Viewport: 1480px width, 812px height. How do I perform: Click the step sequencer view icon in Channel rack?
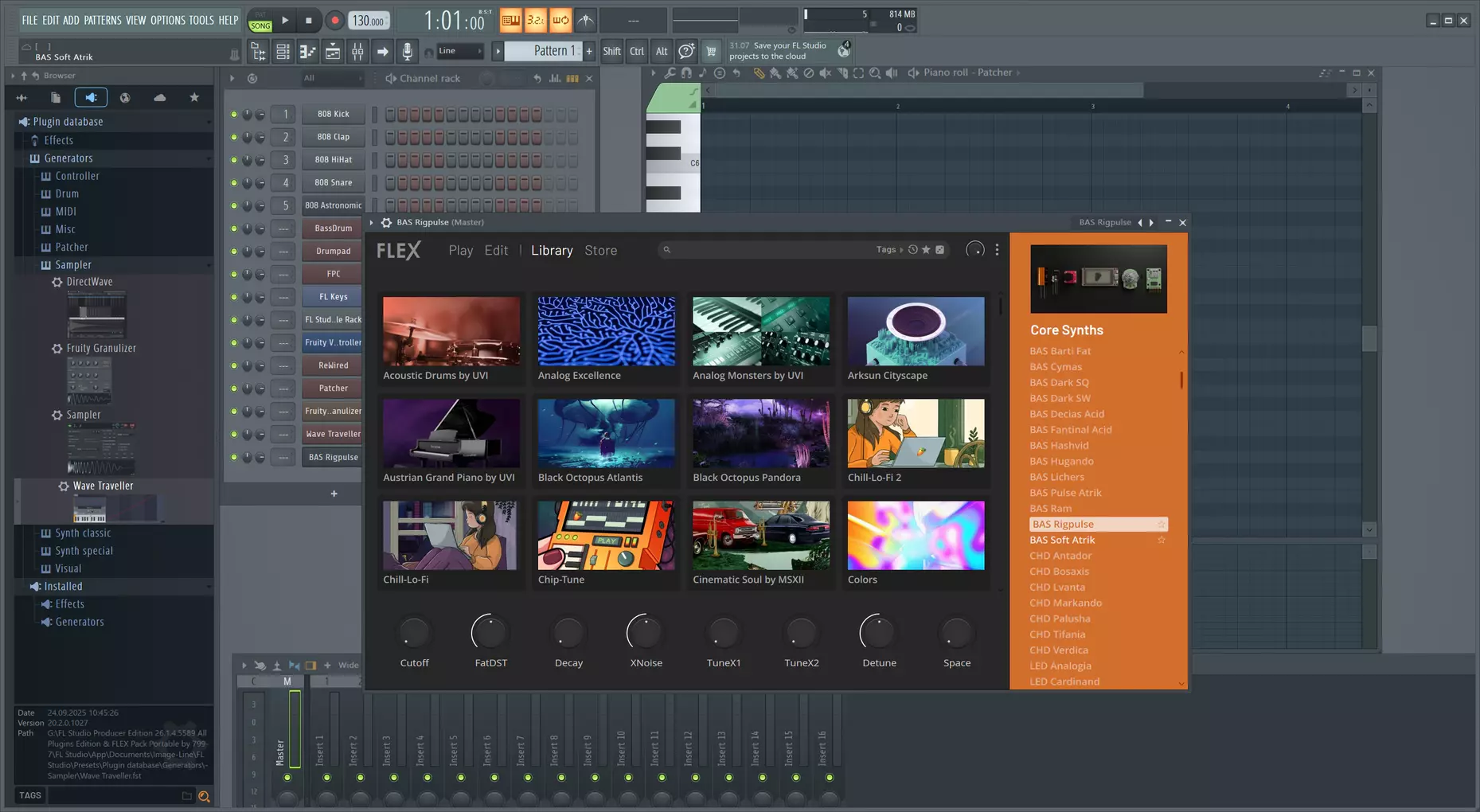click(572, 78)
